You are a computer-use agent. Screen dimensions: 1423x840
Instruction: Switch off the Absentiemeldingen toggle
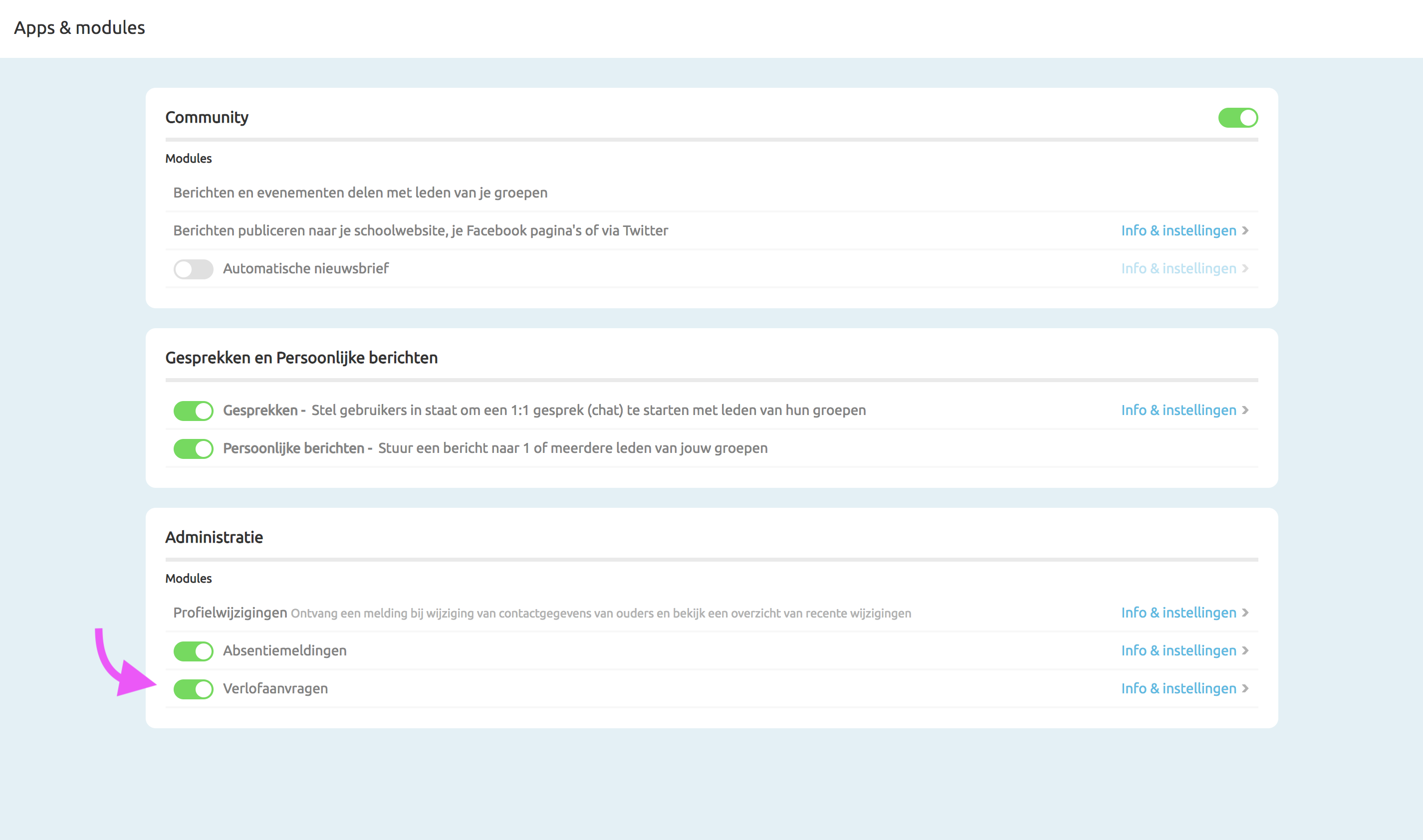[193, 651]
